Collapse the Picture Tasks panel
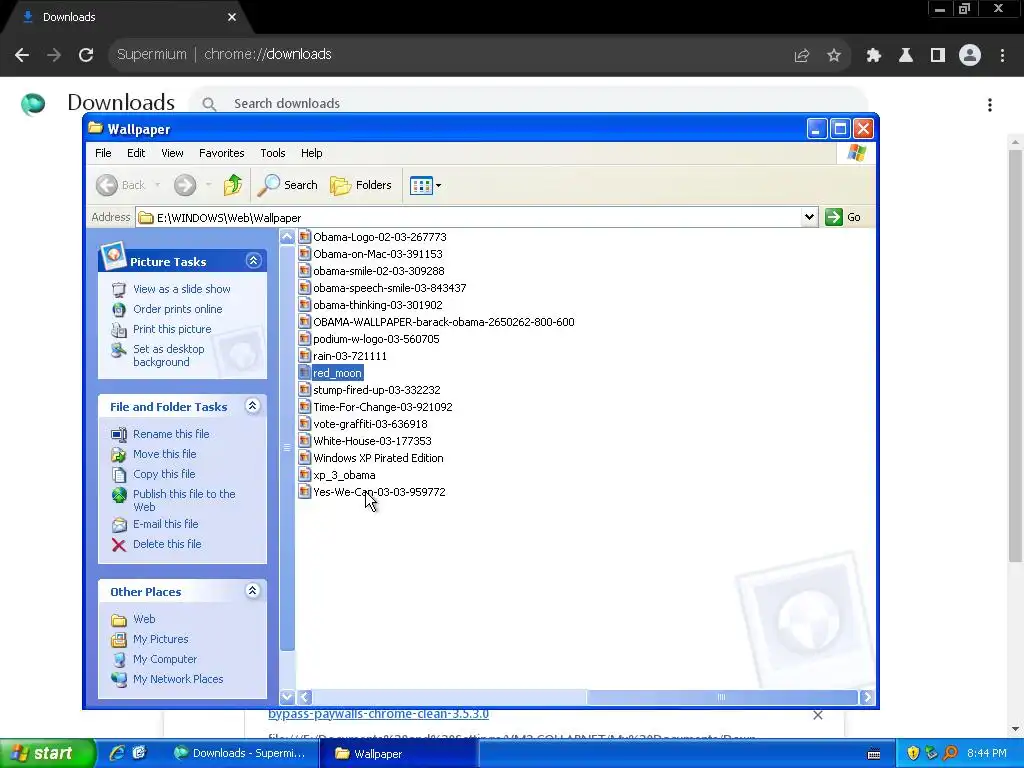The height and width of the screenshot is (768, 1024). 253,261
